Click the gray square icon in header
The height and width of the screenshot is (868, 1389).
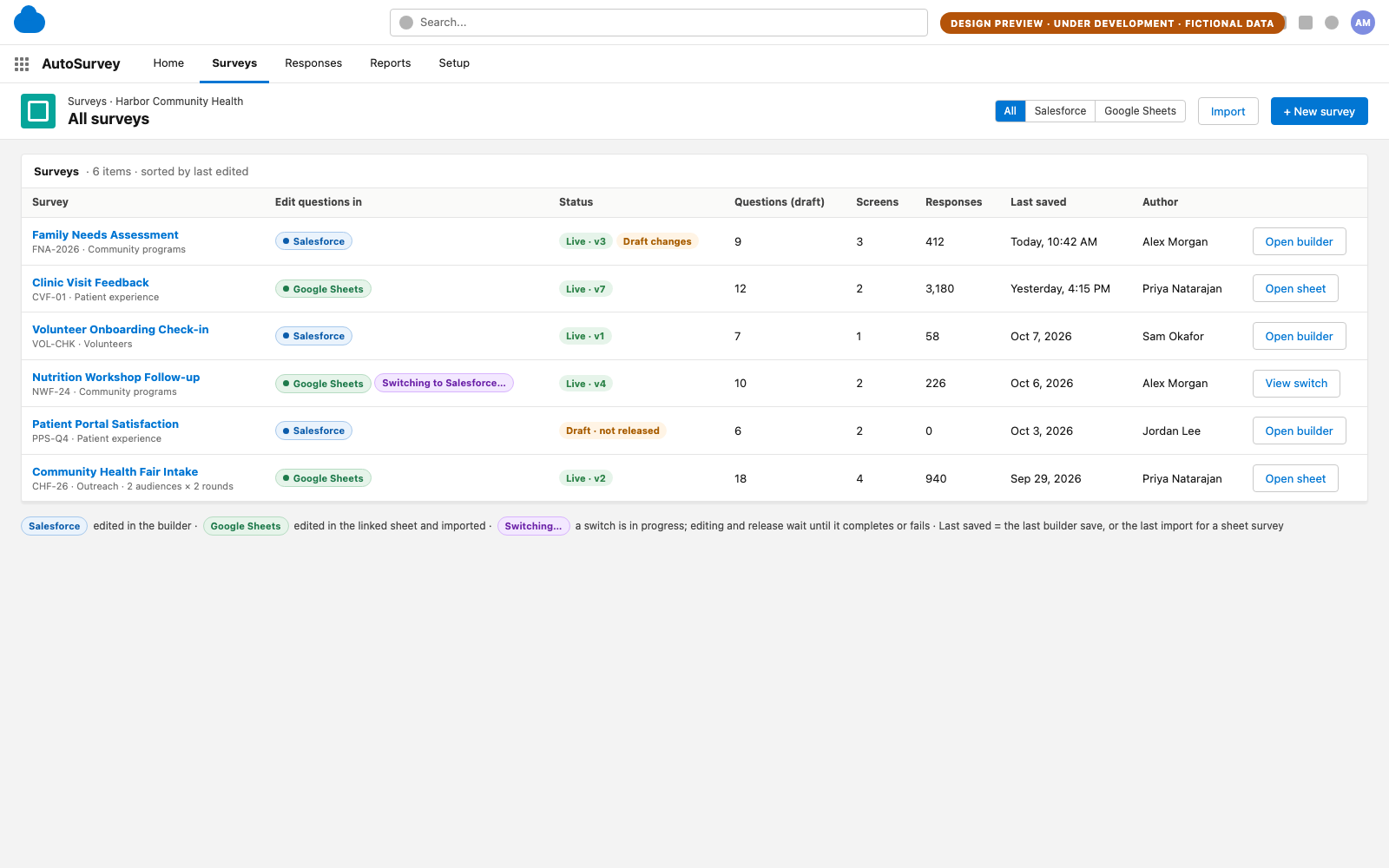[1306, 23]
